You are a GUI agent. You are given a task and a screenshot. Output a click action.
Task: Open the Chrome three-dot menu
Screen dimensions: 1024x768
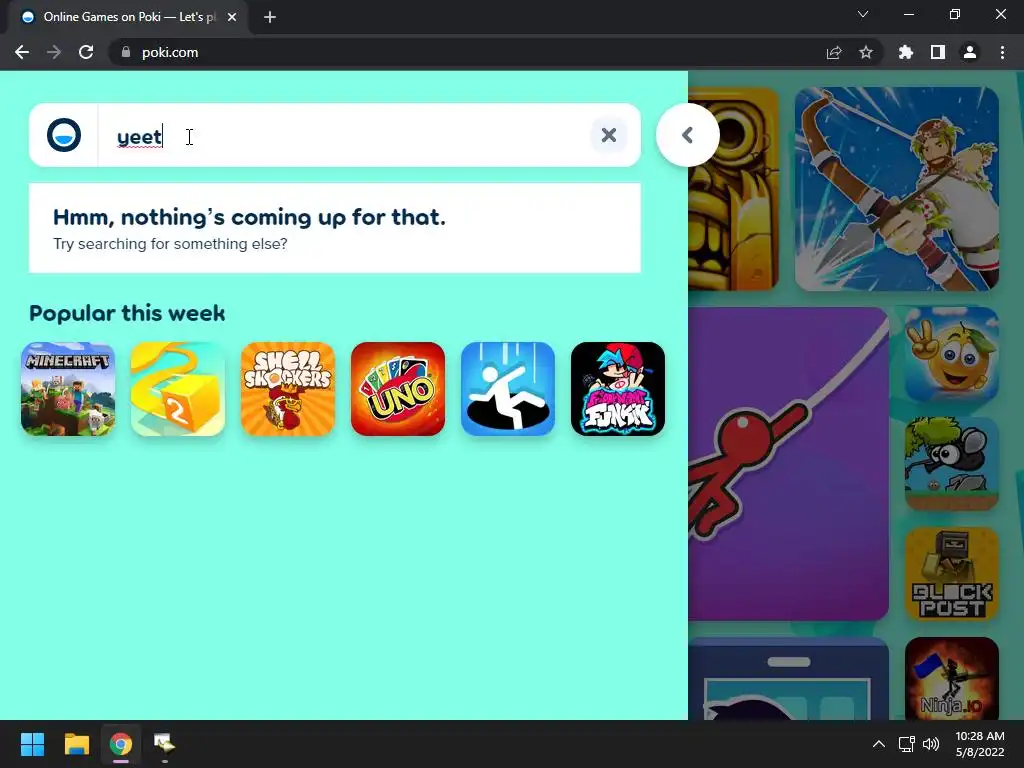[1002, 52]
